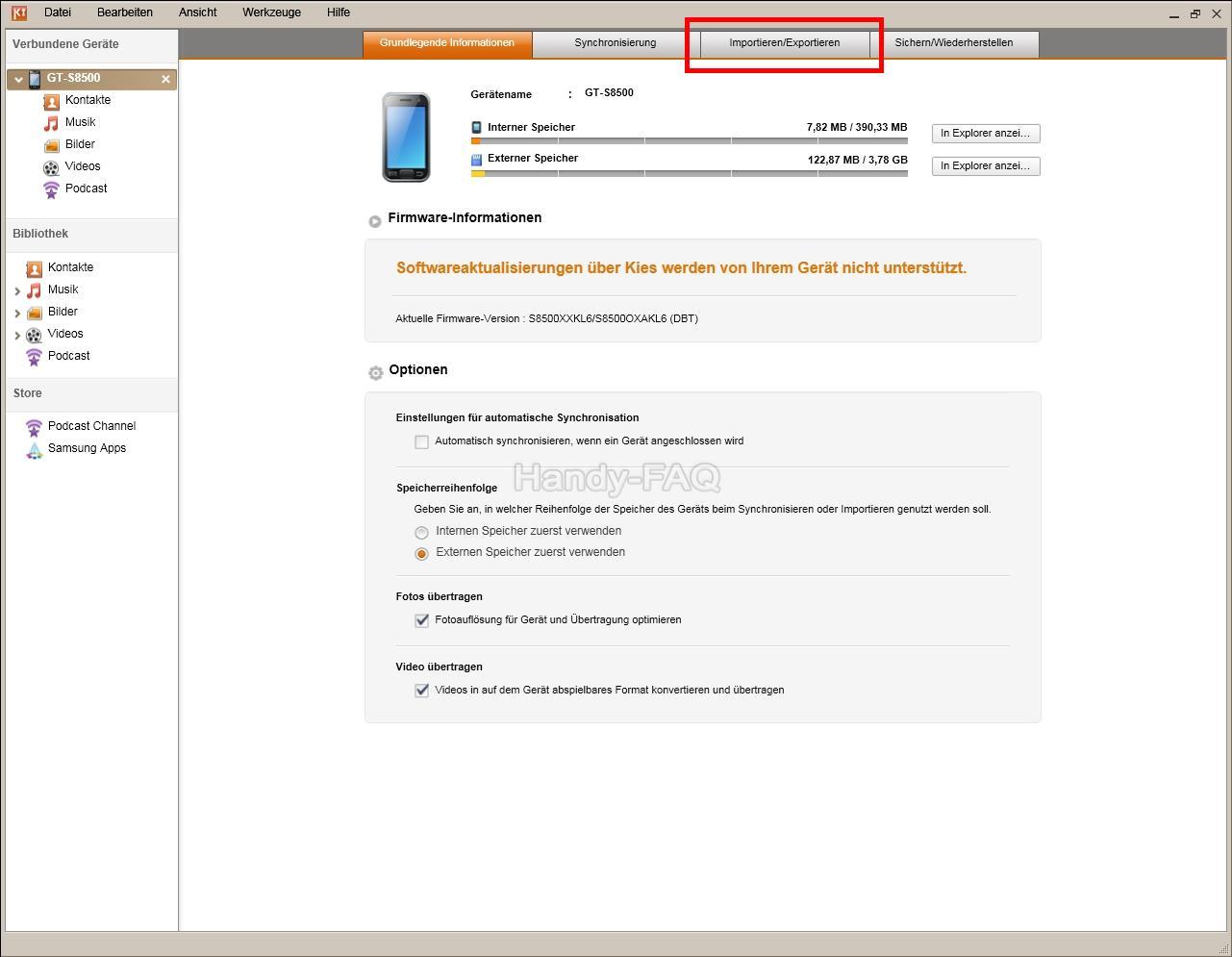
Task: Open the Ansicht menu
Action: (198, 13)
